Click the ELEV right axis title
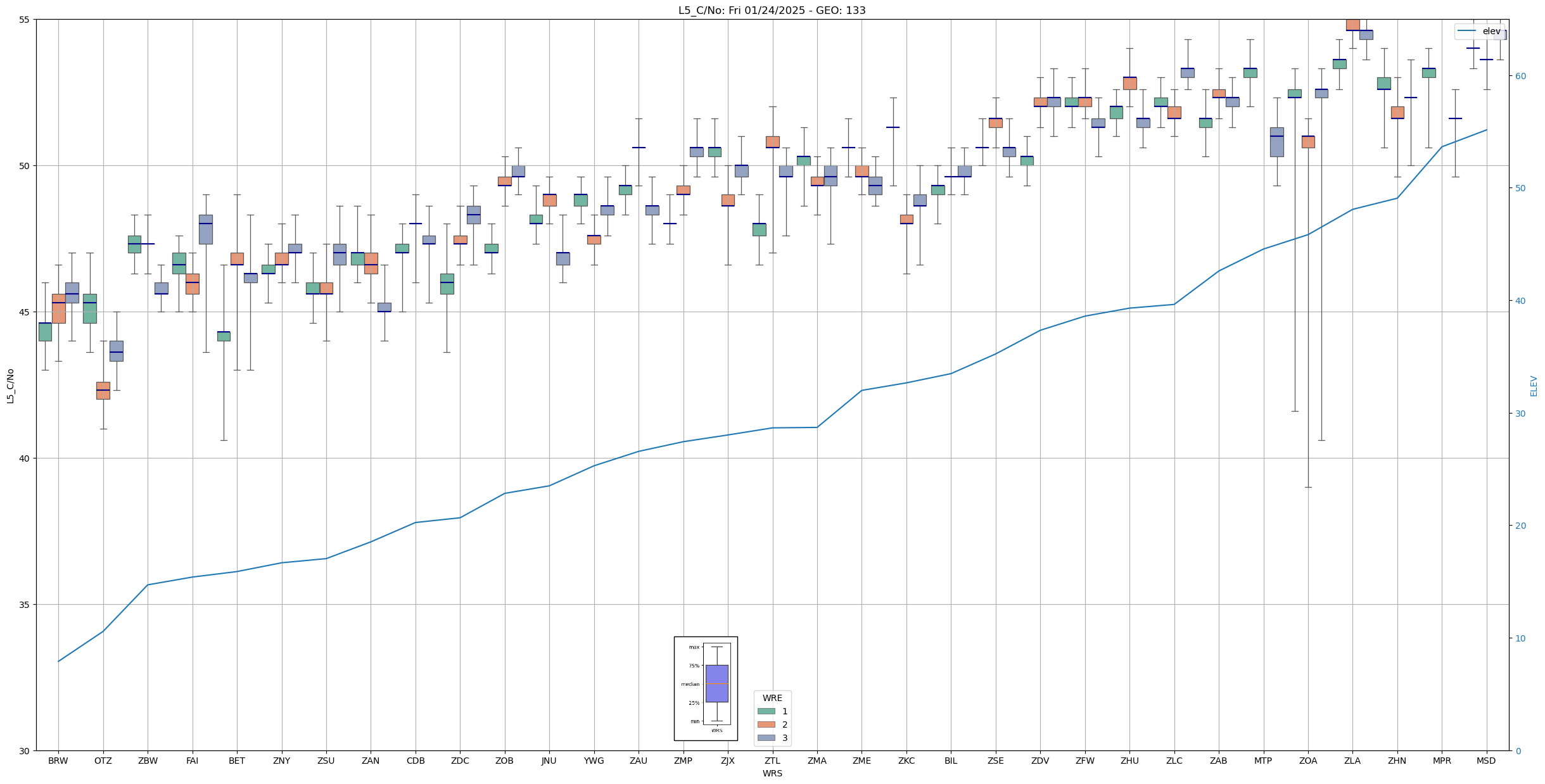The width and height of the screenshot is (1545, 784). pos(1534,386)
